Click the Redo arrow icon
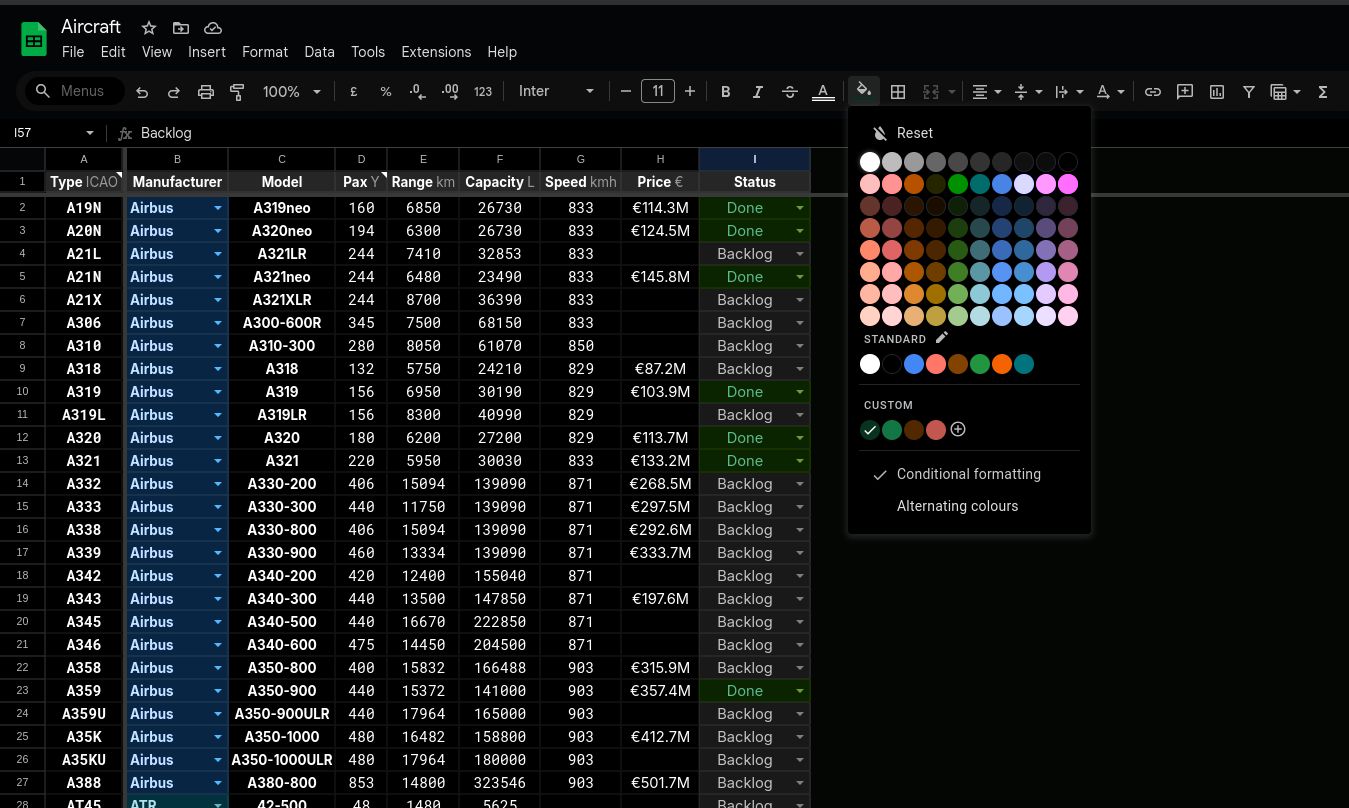 174,92
